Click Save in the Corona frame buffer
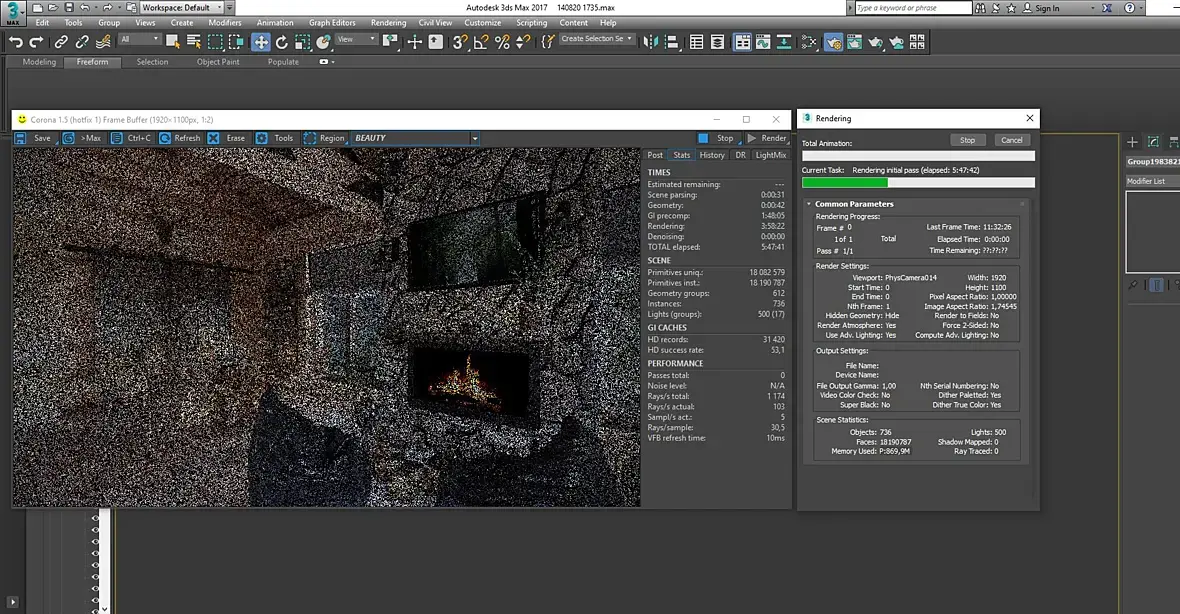The width and height of the screenshot is (1180, 614). [34, 138]
